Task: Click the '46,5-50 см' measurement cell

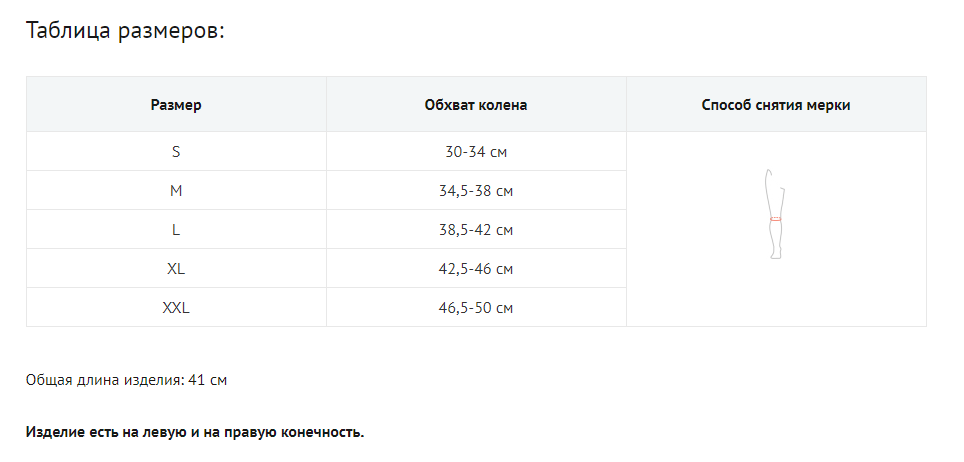Action: [476, 308]
